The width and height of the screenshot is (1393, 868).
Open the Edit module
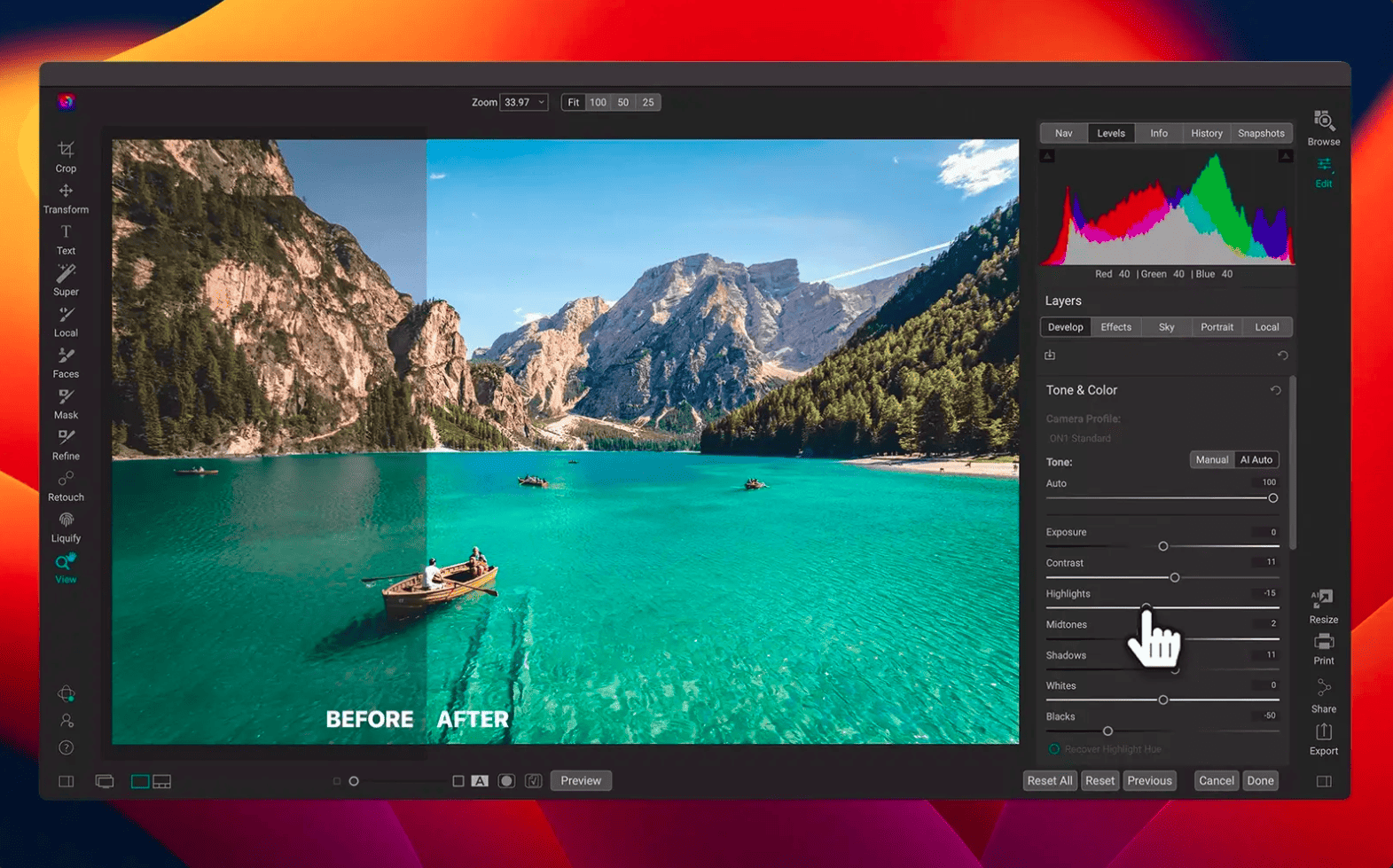[x=1324, y=173]
